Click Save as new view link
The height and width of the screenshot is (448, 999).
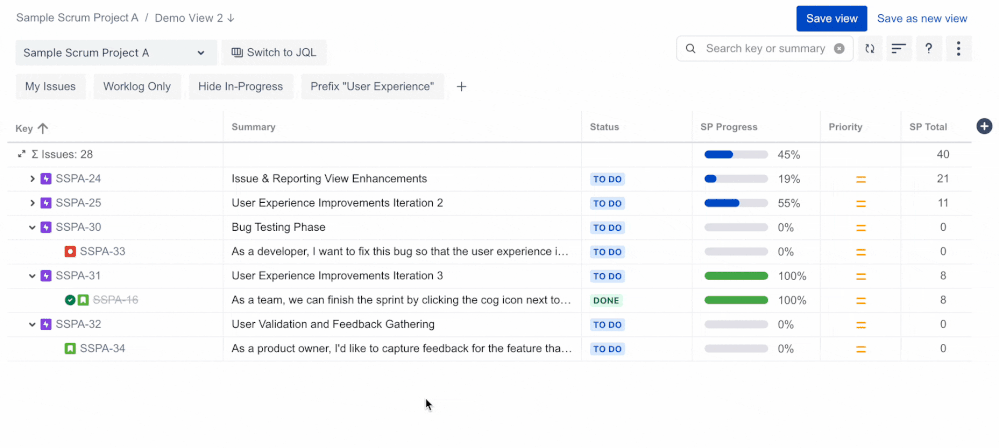[x=922, y=18]
